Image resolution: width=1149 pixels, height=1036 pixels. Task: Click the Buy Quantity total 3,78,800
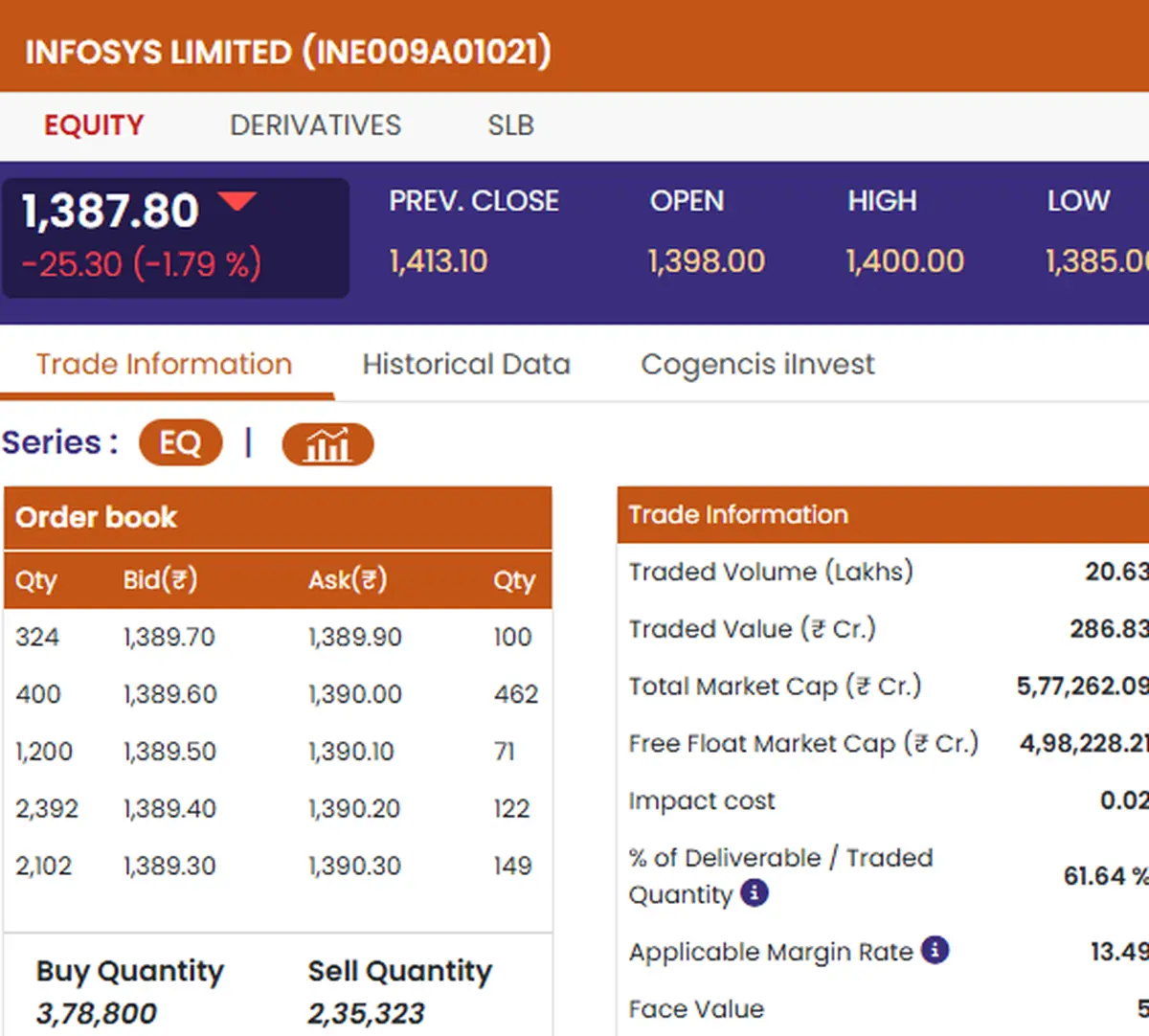(x=97, y=1013)
